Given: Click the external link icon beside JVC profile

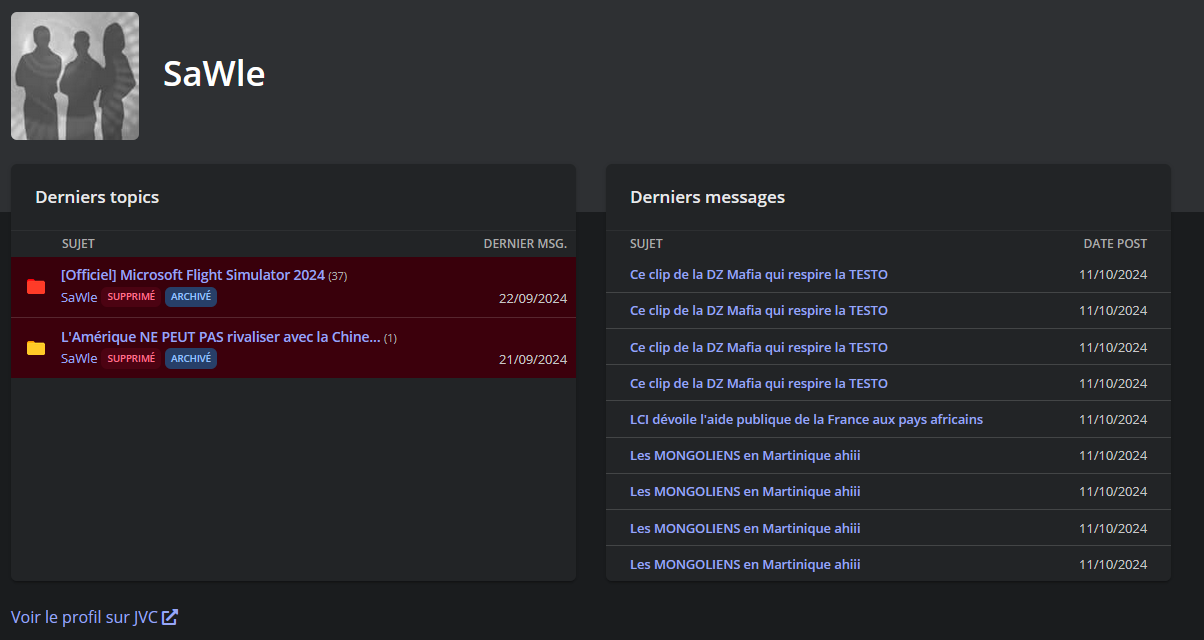Looking at the screenshot, I should (170, 617).
